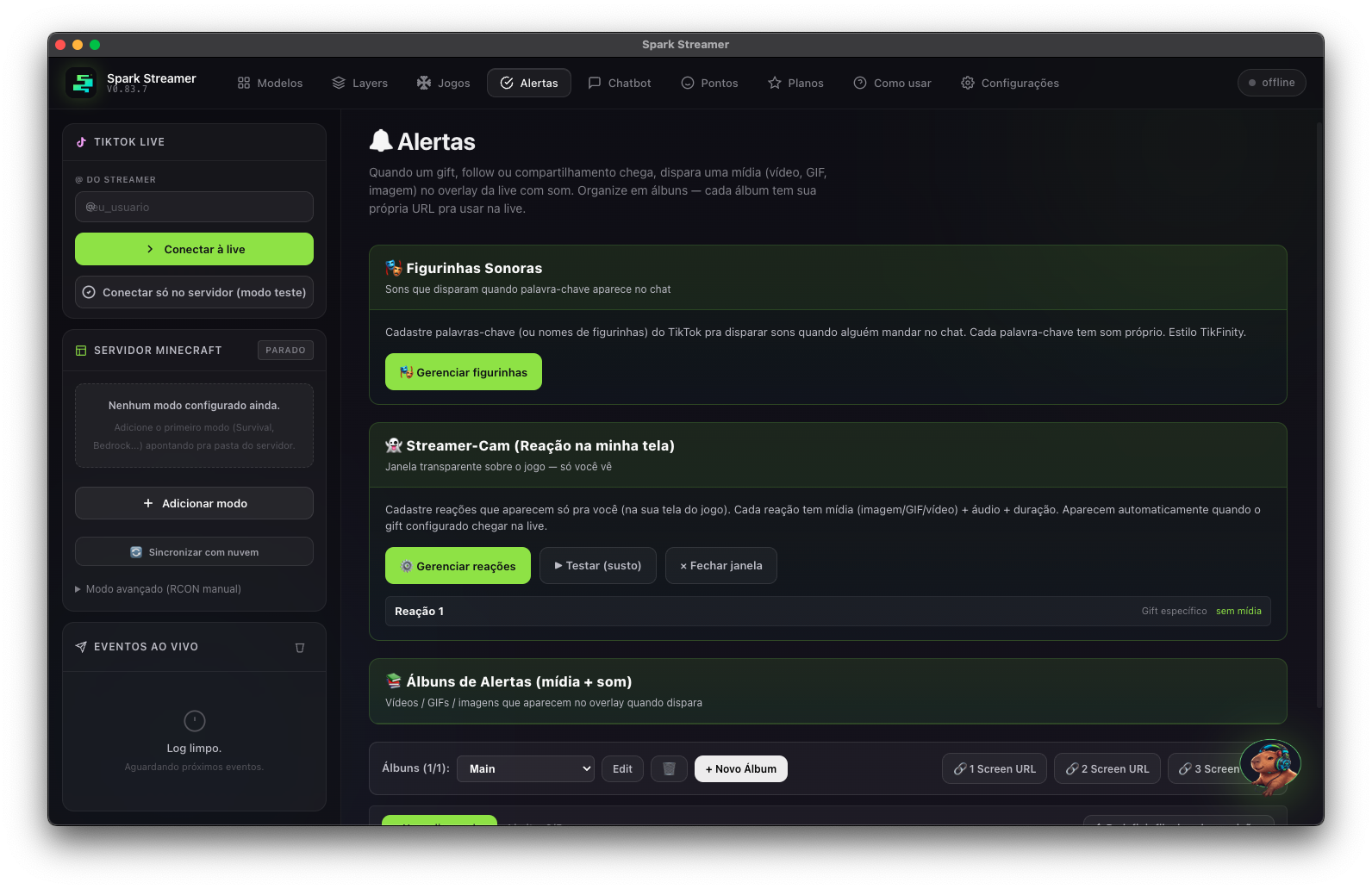Click the Servidor Minecraft grid icon

(x=81, y=351)
